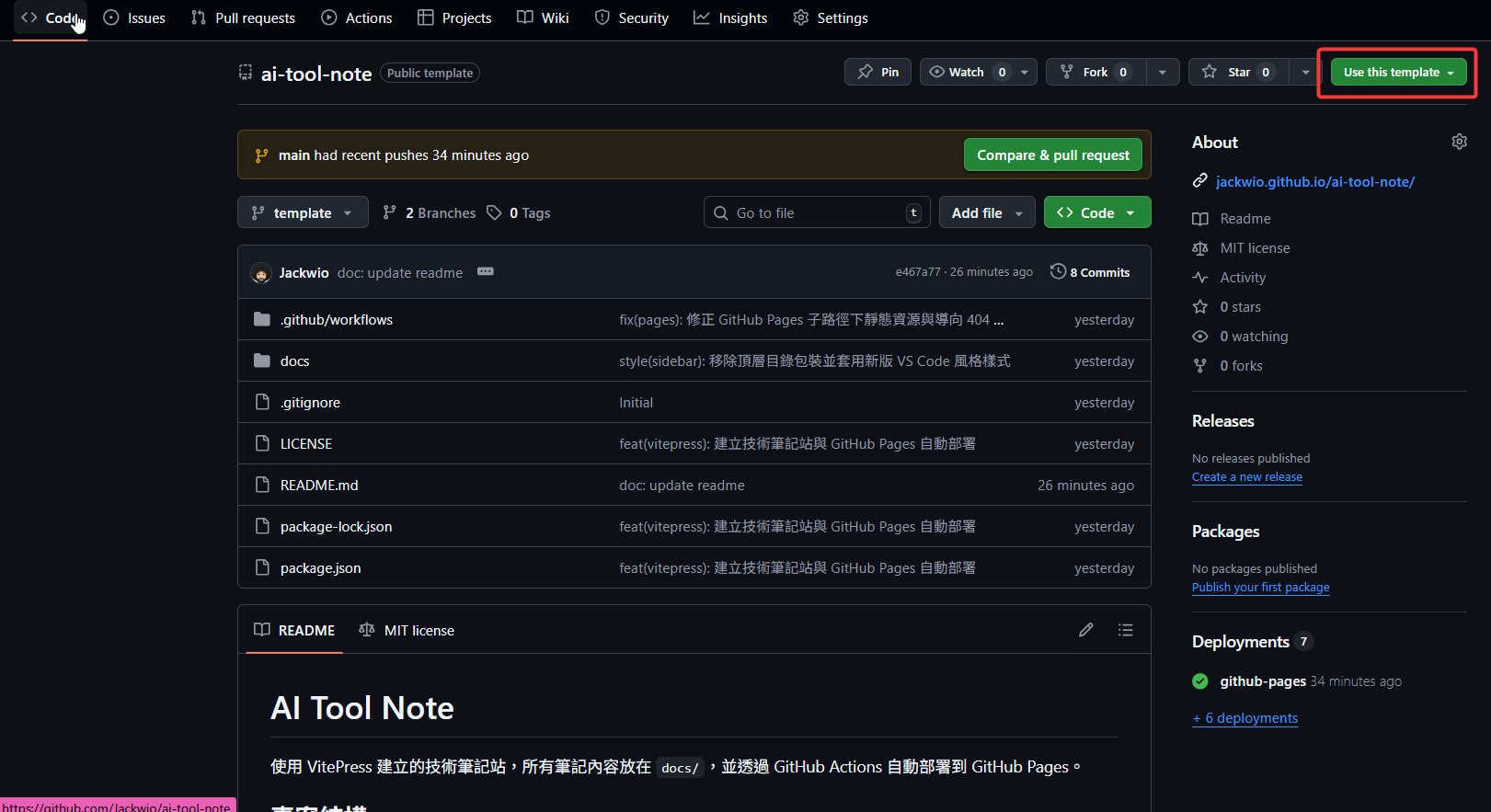Screen dimensions: 1491x812
Task: Expand commit message ellipsis icon
Action: coord(486,272)
